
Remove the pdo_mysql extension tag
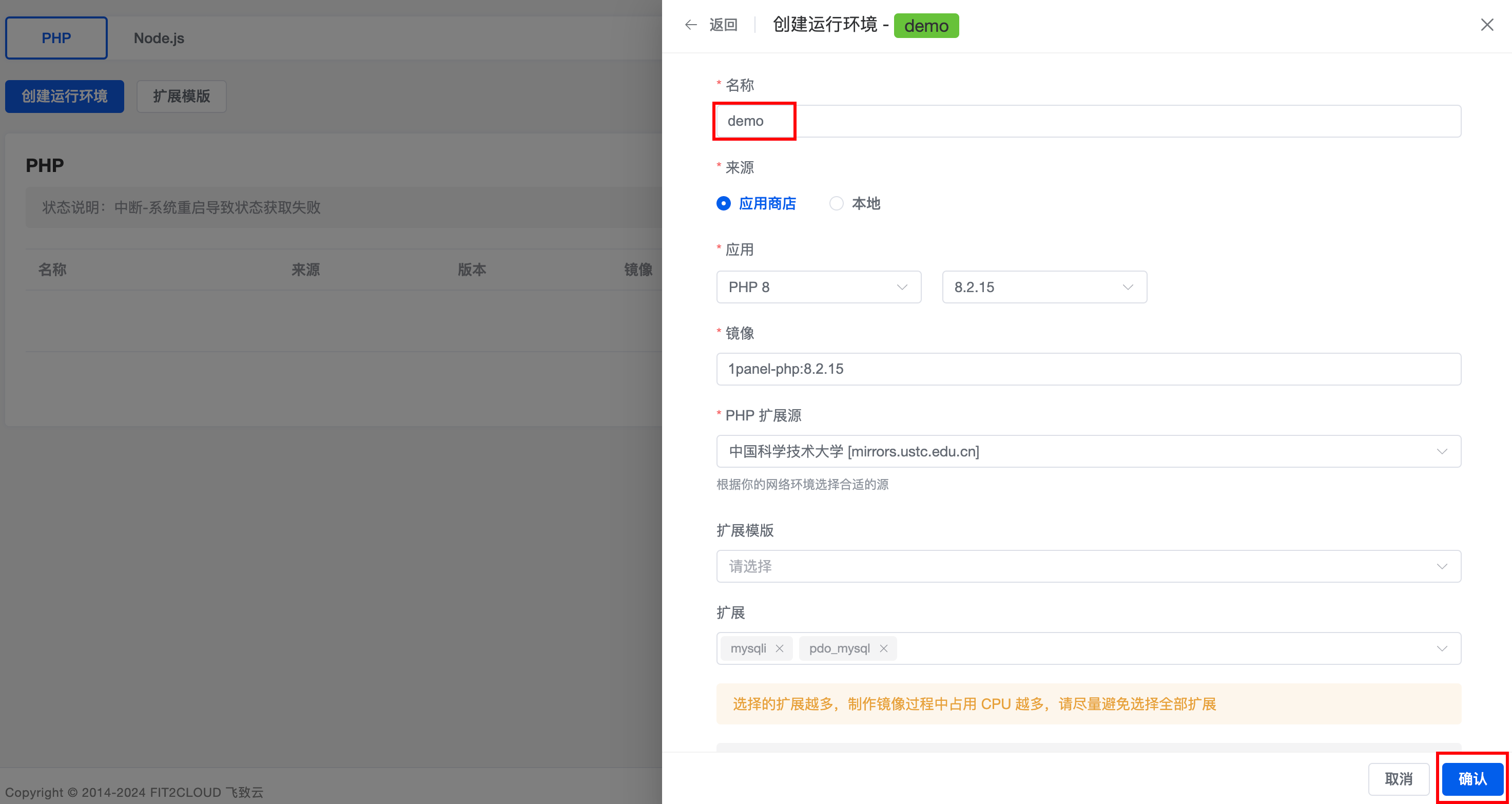point(883,648)
